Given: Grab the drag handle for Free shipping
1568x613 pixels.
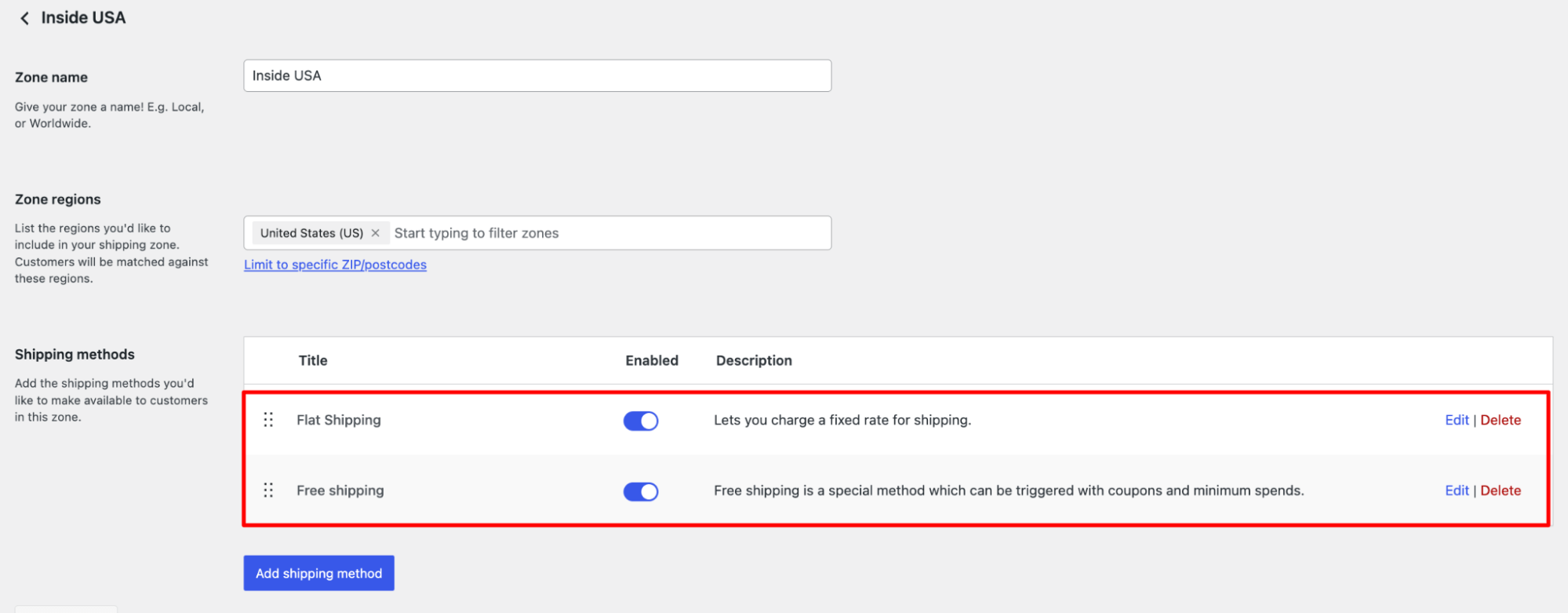Looking at the screenshot, I should tap(268, 490).
